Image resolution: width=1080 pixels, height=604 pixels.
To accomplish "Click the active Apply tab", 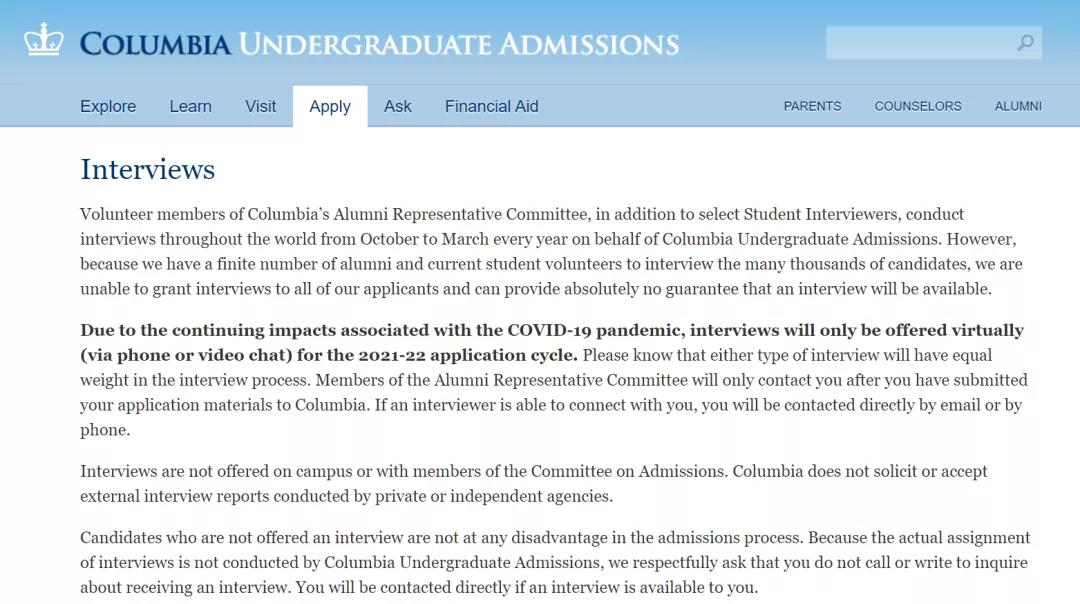I will (x=330, y=106).
